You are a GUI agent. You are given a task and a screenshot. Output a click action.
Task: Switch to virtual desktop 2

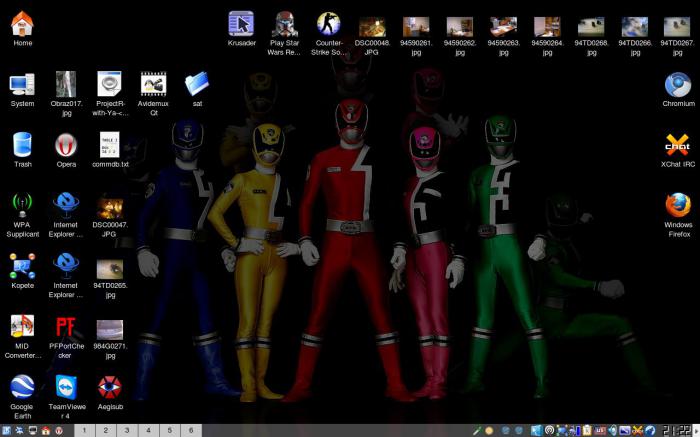coord(106,430)
